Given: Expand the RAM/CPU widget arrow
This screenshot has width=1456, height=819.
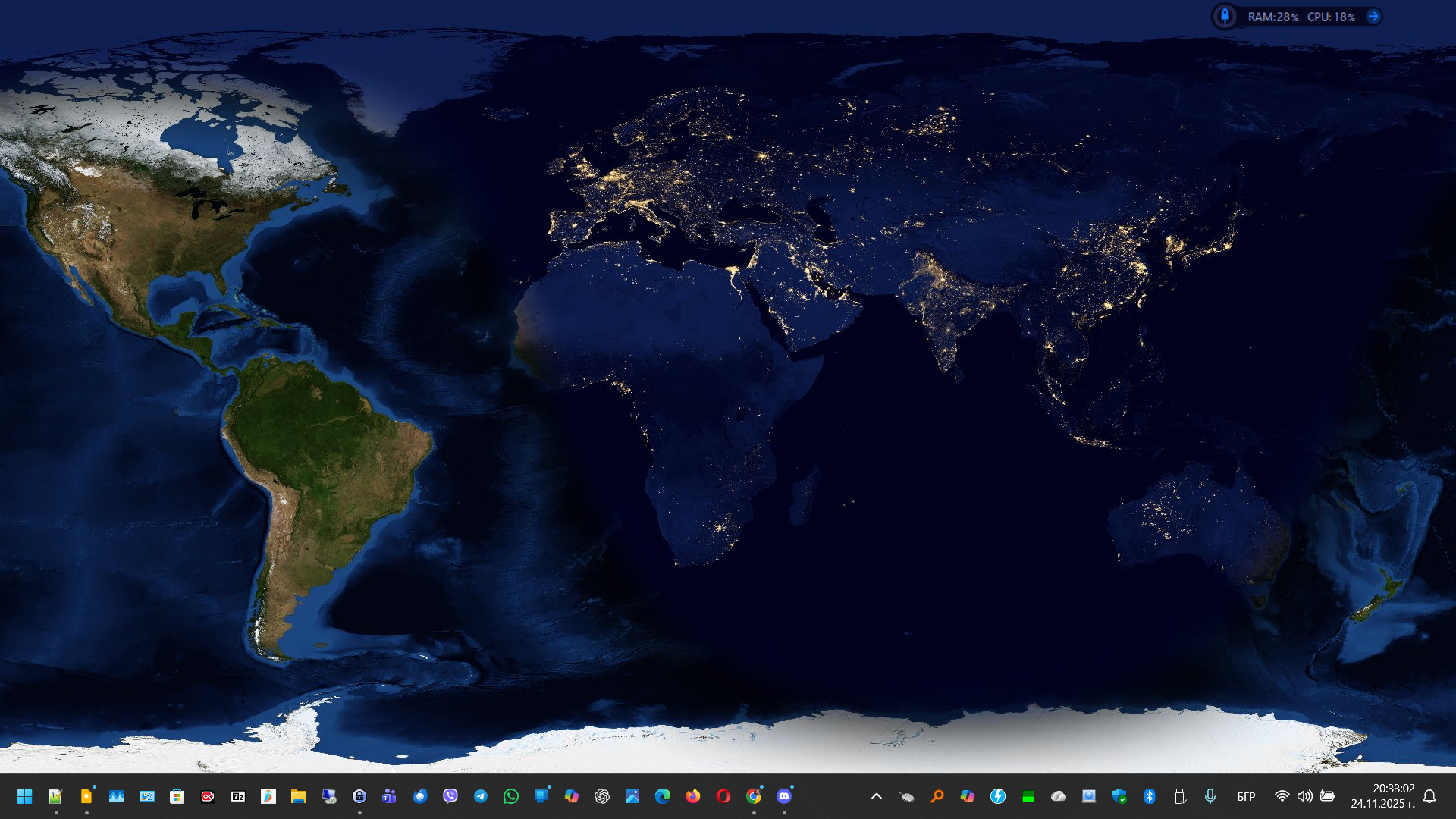Looking at the screenshot, I should click(x=1373, y=17).
